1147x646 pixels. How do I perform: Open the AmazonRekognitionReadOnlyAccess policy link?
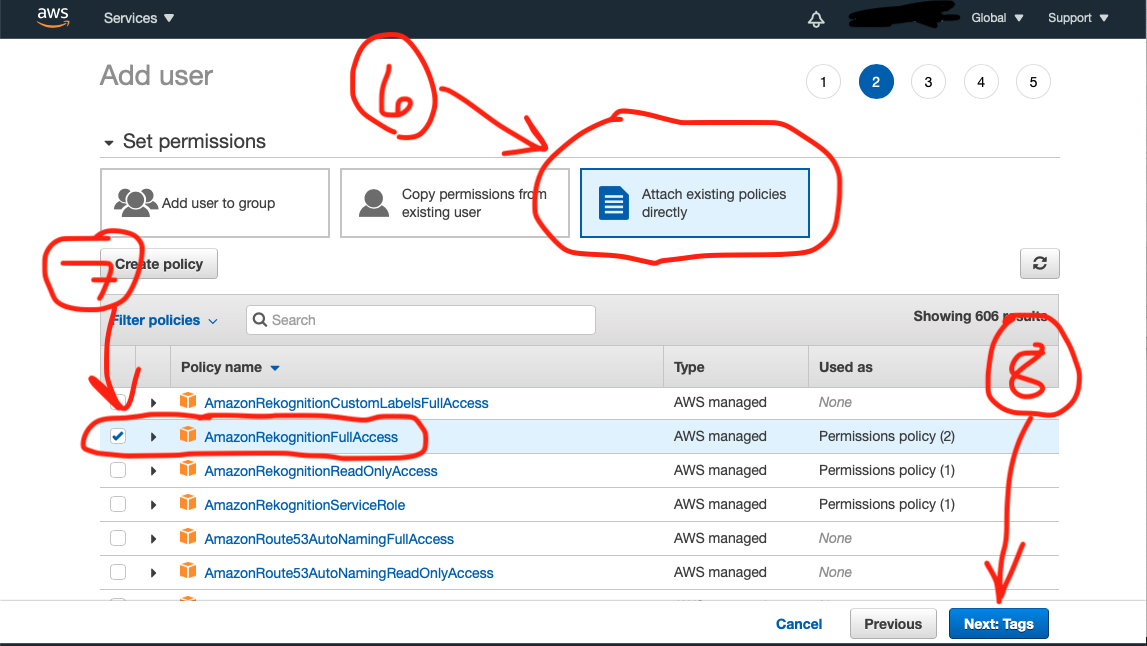(x=320, y=471)
